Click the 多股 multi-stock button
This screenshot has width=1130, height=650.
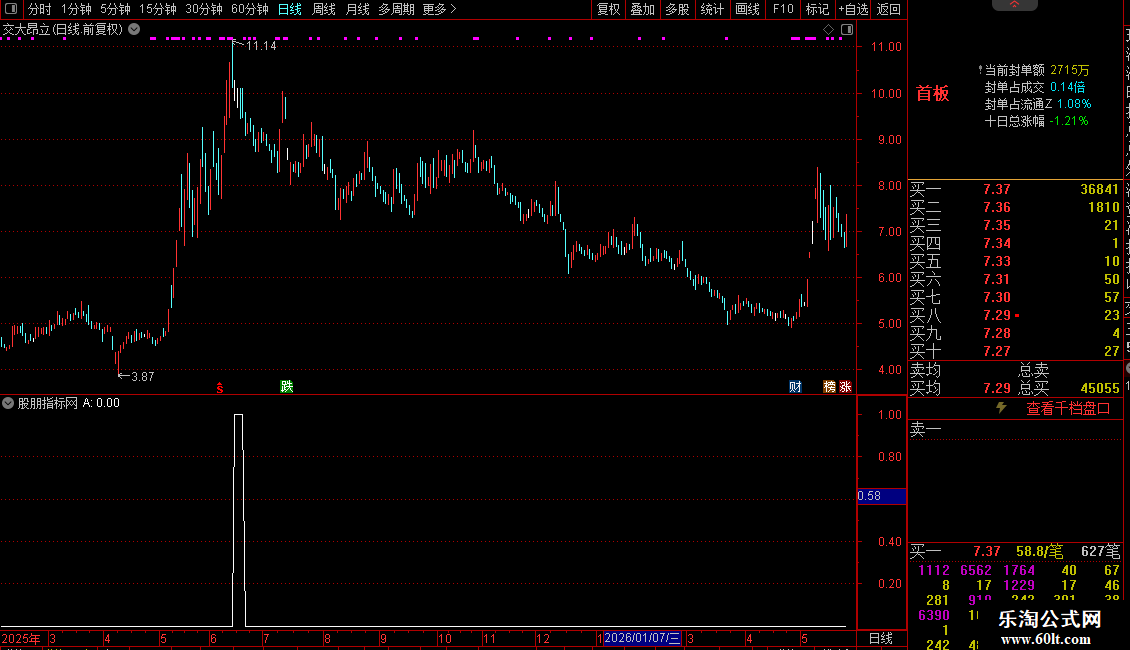pos(677,9)
